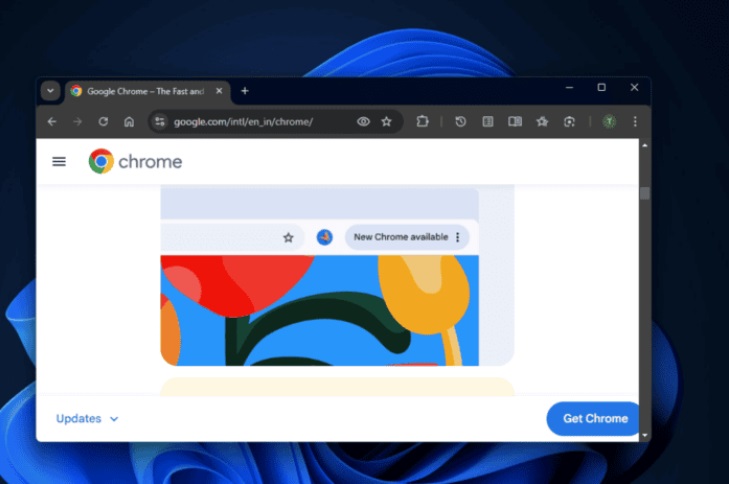Reload the current page
The height and width of the screenshot is (484, 729).
point(103,122)
